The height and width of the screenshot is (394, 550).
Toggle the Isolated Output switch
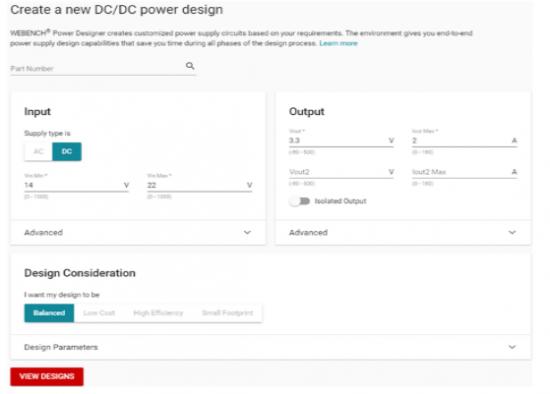300,201
